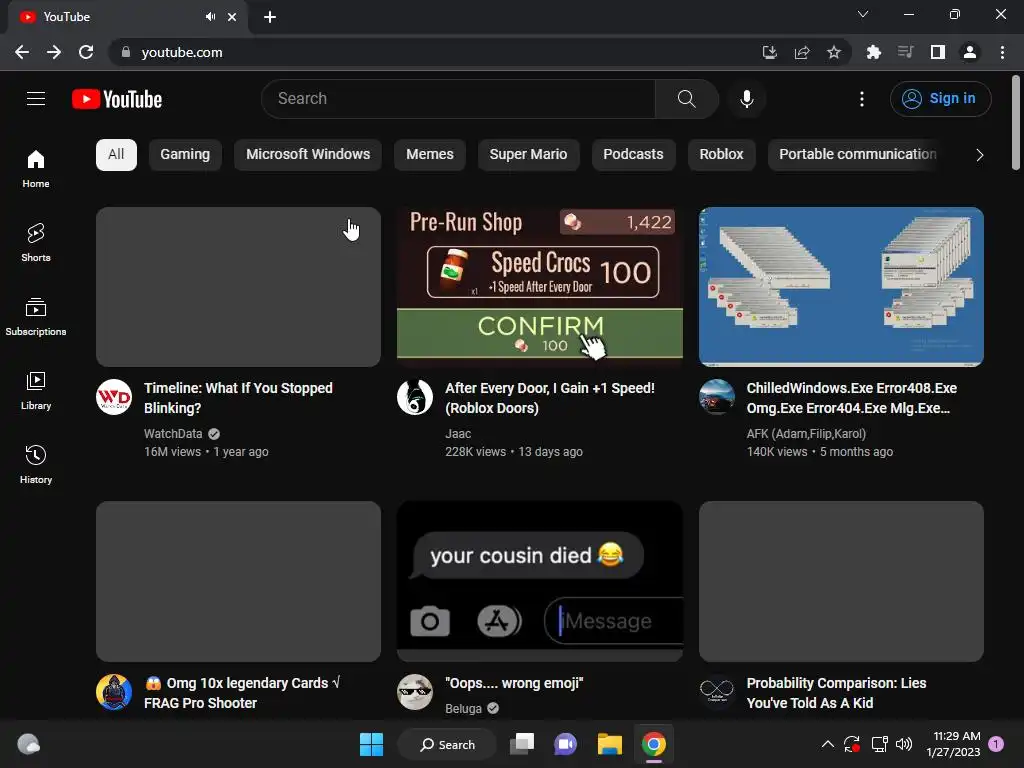Open ChilledWindows error windows thumbnail

click(x=841, y=287)
